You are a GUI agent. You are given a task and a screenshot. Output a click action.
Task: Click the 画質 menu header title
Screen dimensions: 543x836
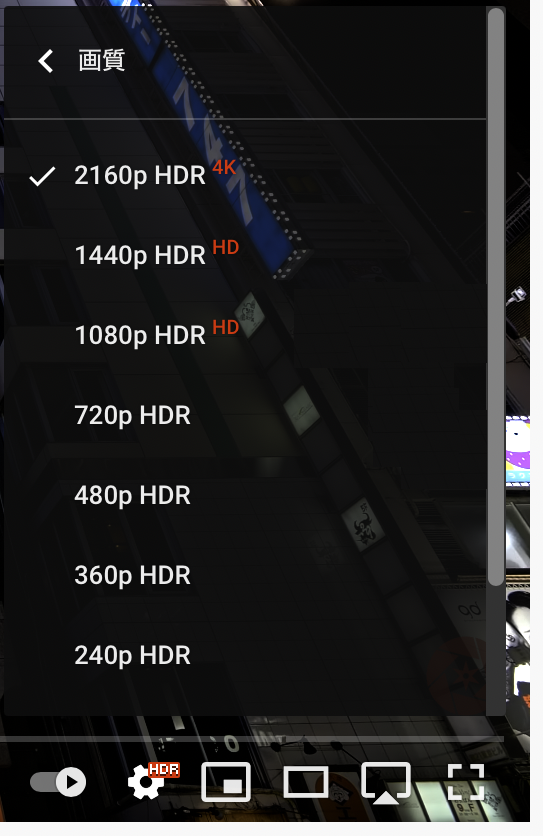coord(101,60)
